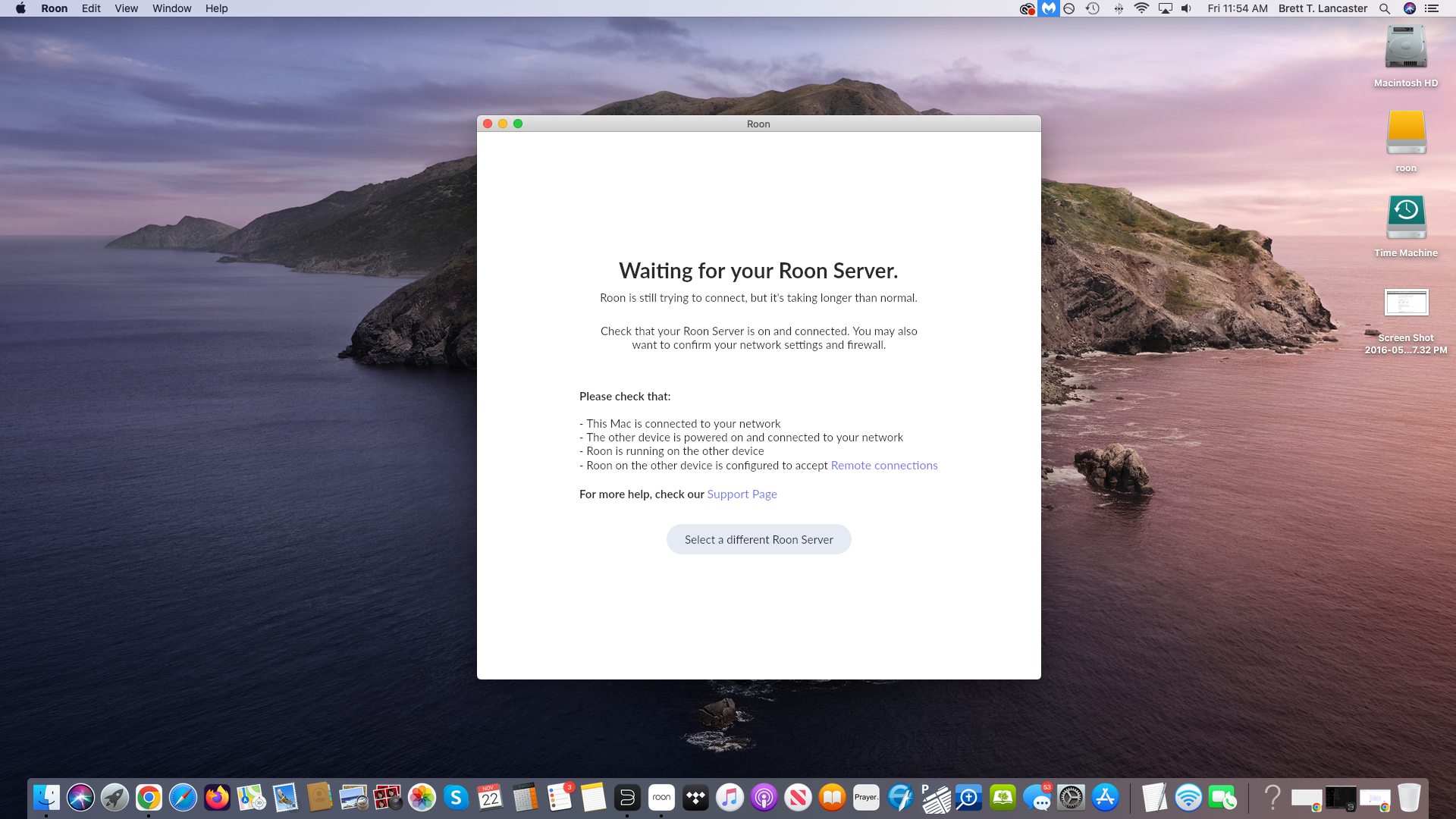Open Finder from the Dock
This screenshot has width=1456, height=819.
coord(46,797)
